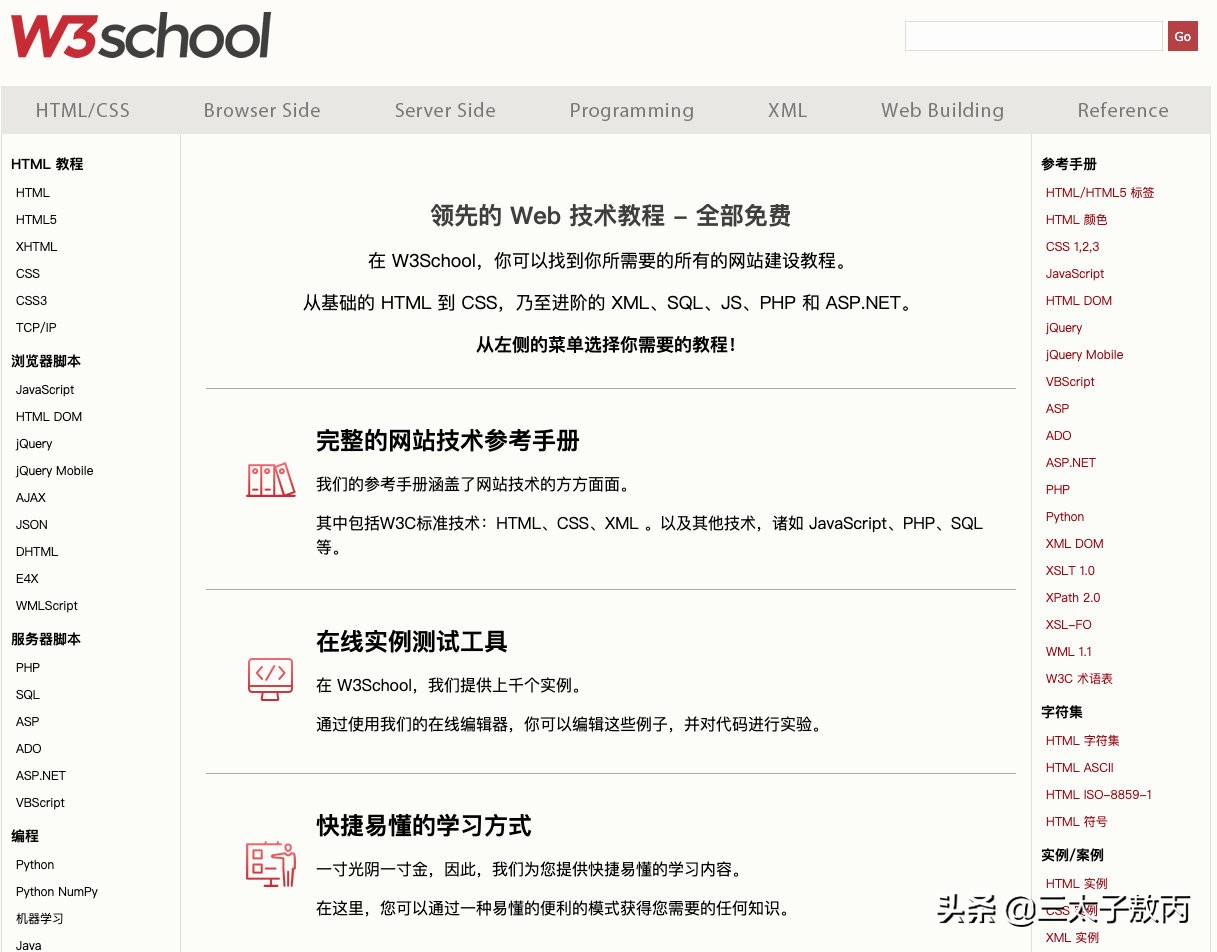The image size is (1217, 952).
Task: Click the clipboard learning-method icon
Action: point(270,862)
